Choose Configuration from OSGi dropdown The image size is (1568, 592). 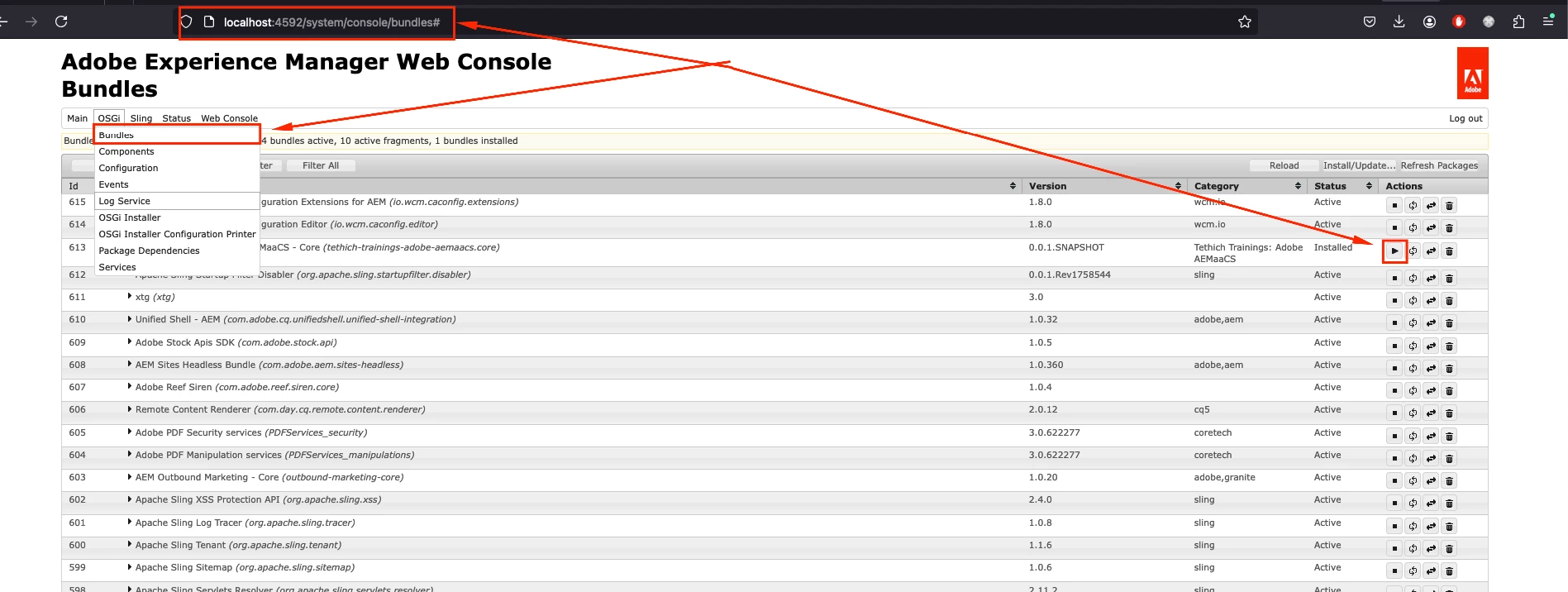(177, 168)
